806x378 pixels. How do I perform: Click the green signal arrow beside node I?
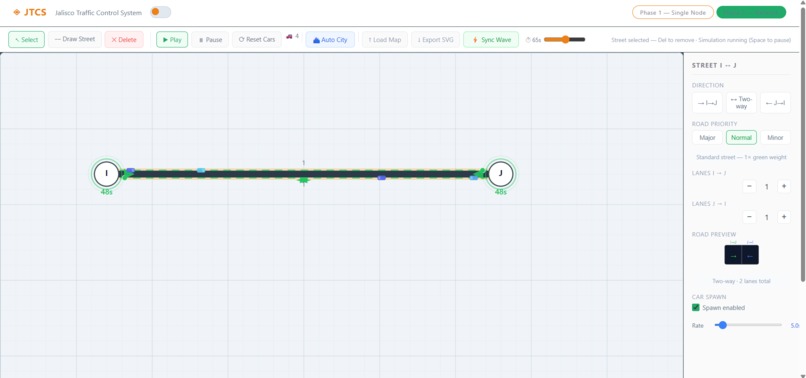[127, 175]
